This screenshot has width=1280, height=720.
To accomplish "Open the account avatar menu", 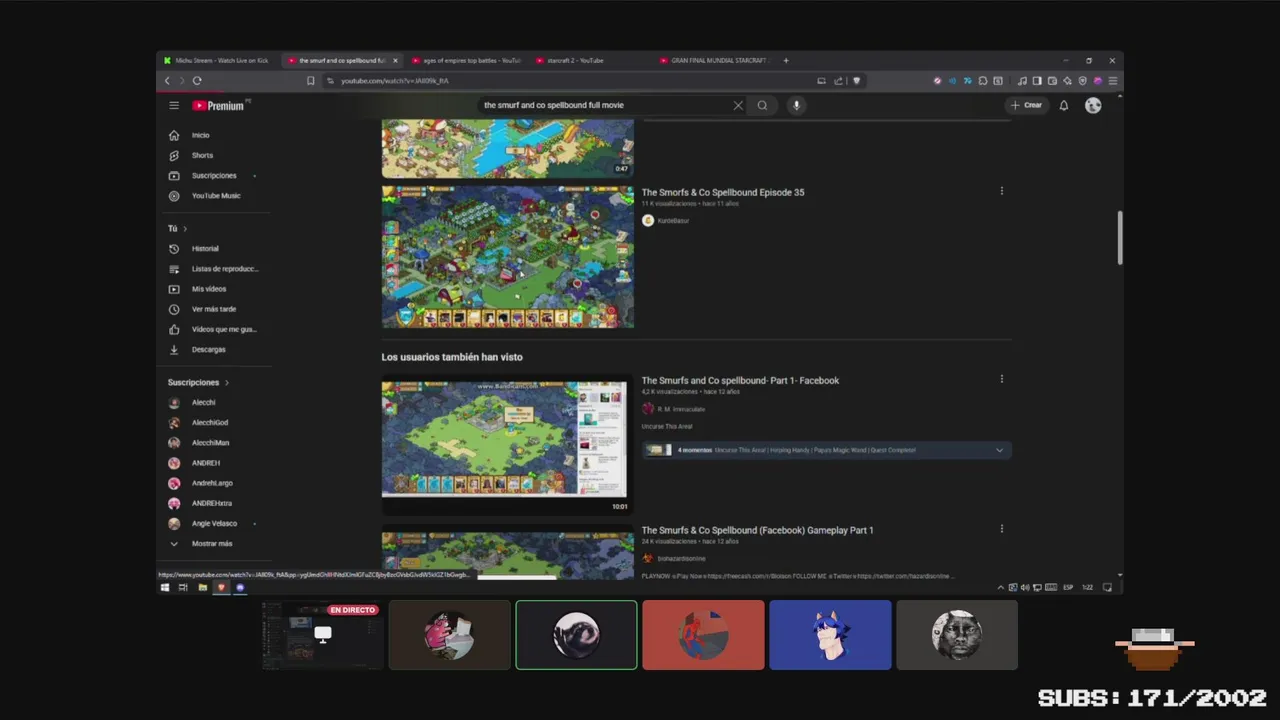I will [x=1093, y=105].
